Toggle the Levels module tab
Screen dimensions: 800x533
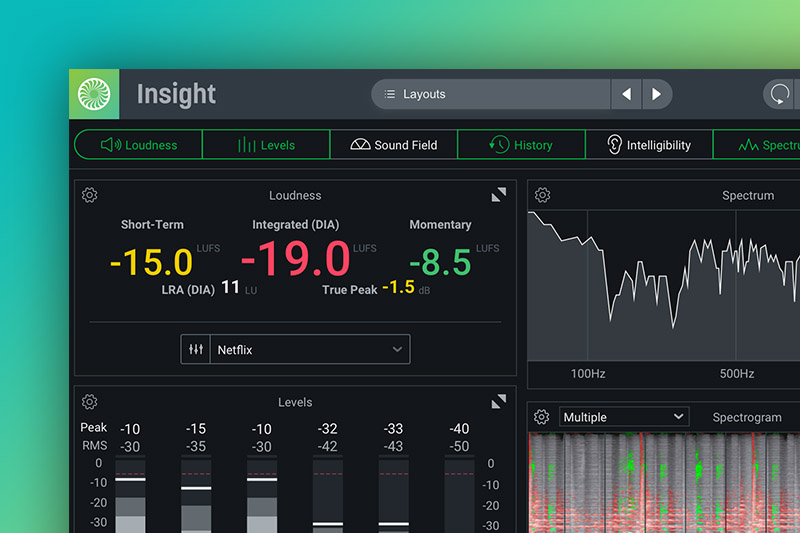tap(266, 145)
